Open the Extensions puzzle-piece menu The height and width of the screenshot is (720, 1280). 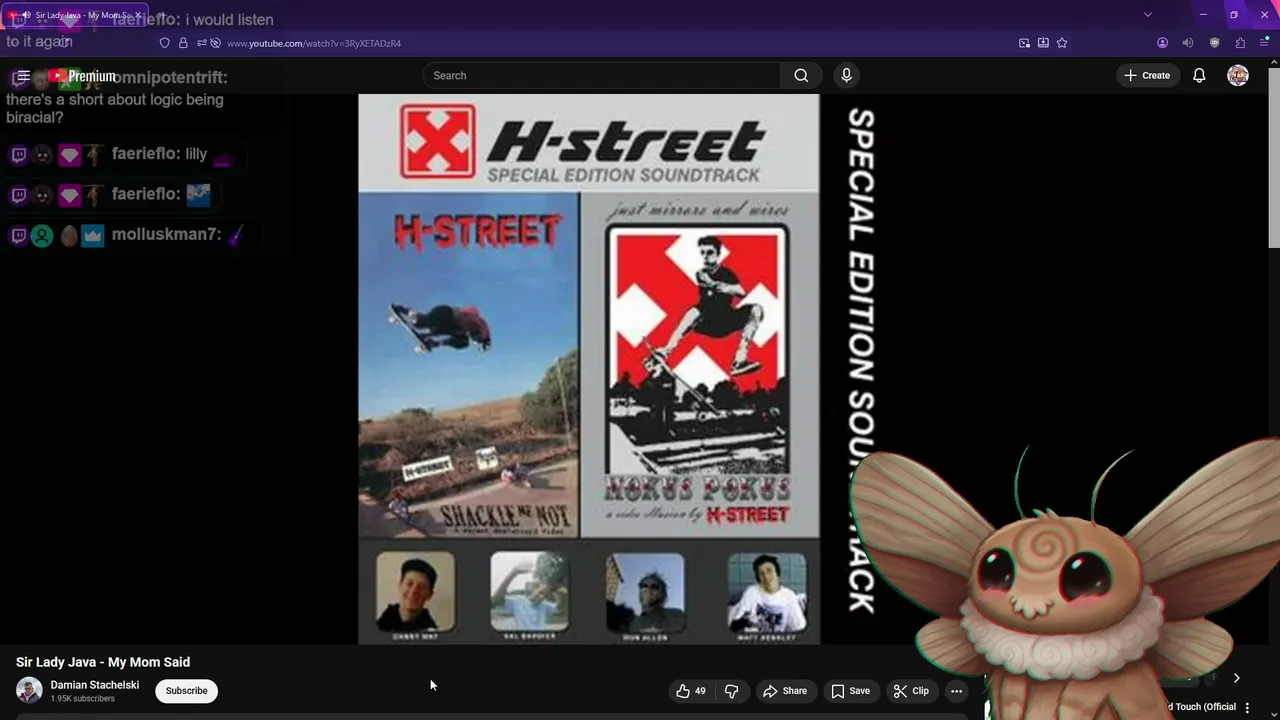(x=1241, y=43)
